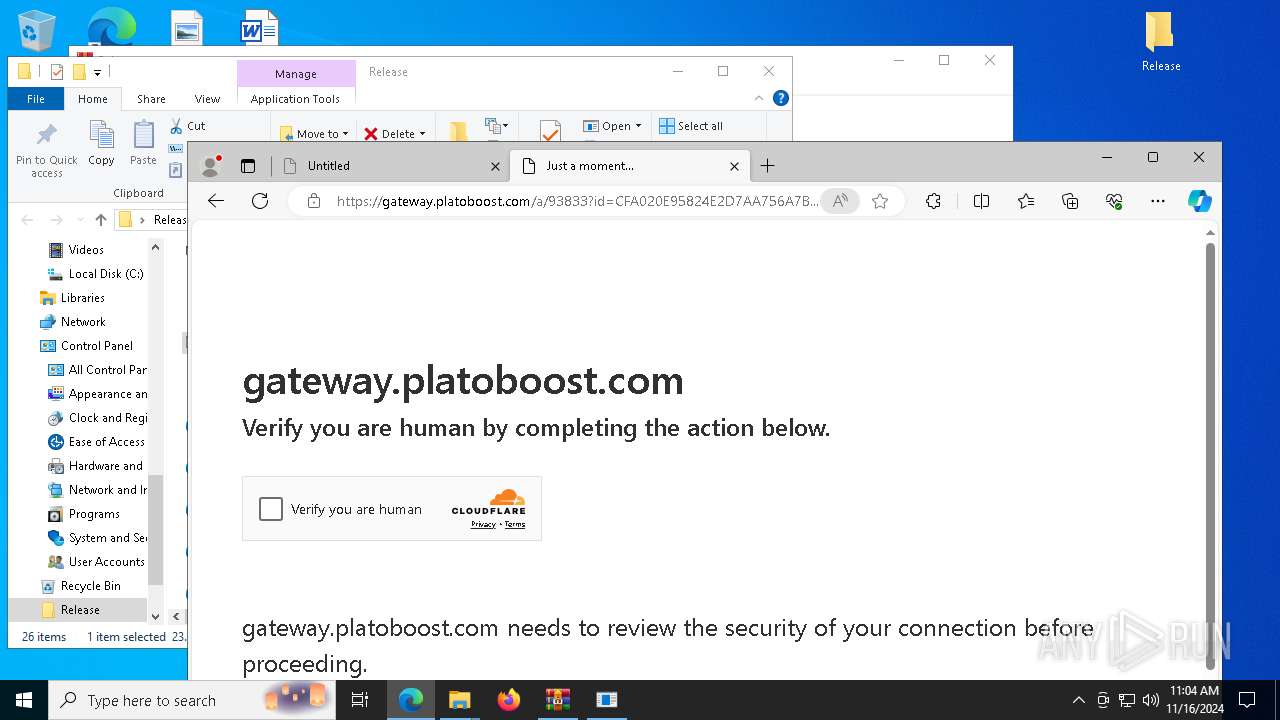The height and width of the screenshot is (720, 1280).
Task: Close the Just a moment tab
Action: 735,166
